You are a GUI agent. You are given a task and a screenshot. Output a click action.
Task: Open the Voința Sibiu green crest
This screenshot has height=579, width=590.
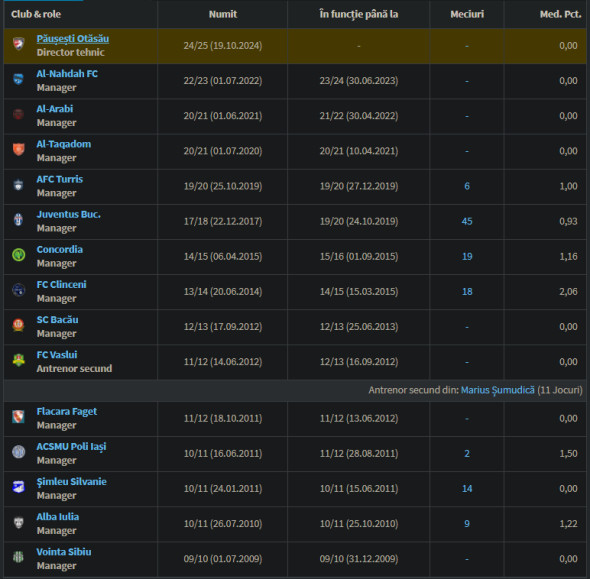18,557
